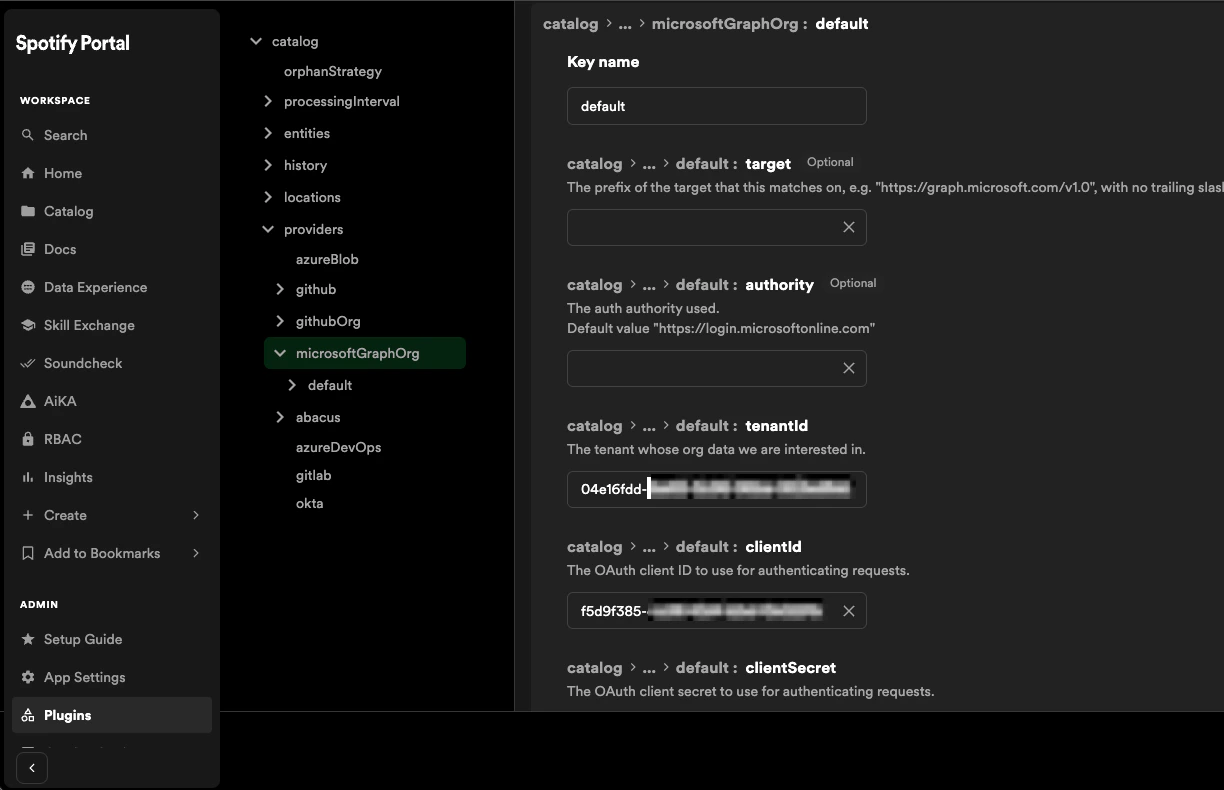Click the clientId input field

(x=717, y=611)
